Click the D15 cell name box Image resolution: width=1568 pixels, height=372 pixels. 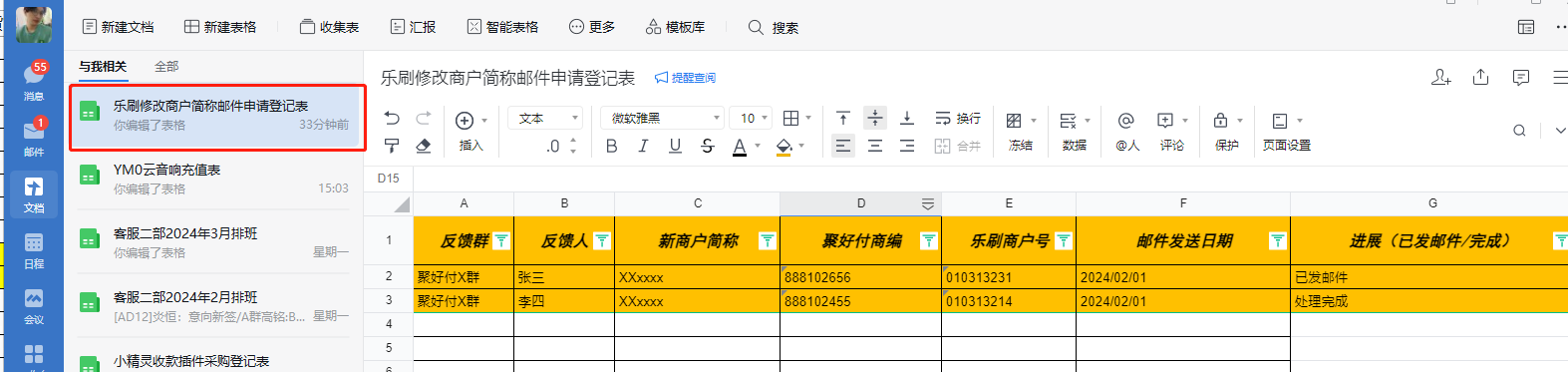[x=389, y=179]
